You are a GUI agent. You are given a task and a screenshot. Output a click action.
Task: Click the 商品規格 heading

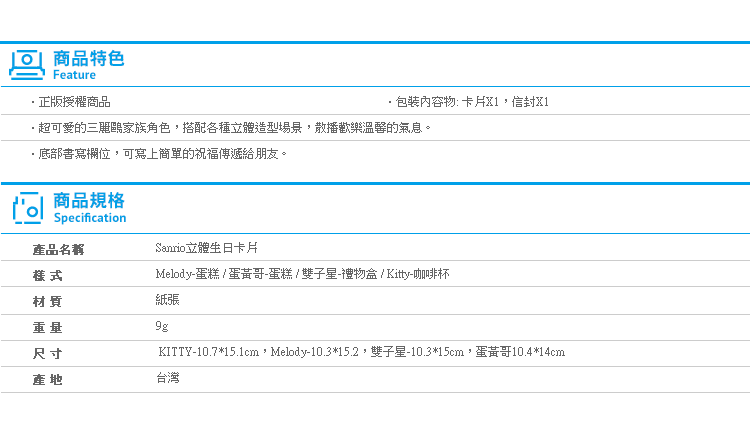[88, 200]
